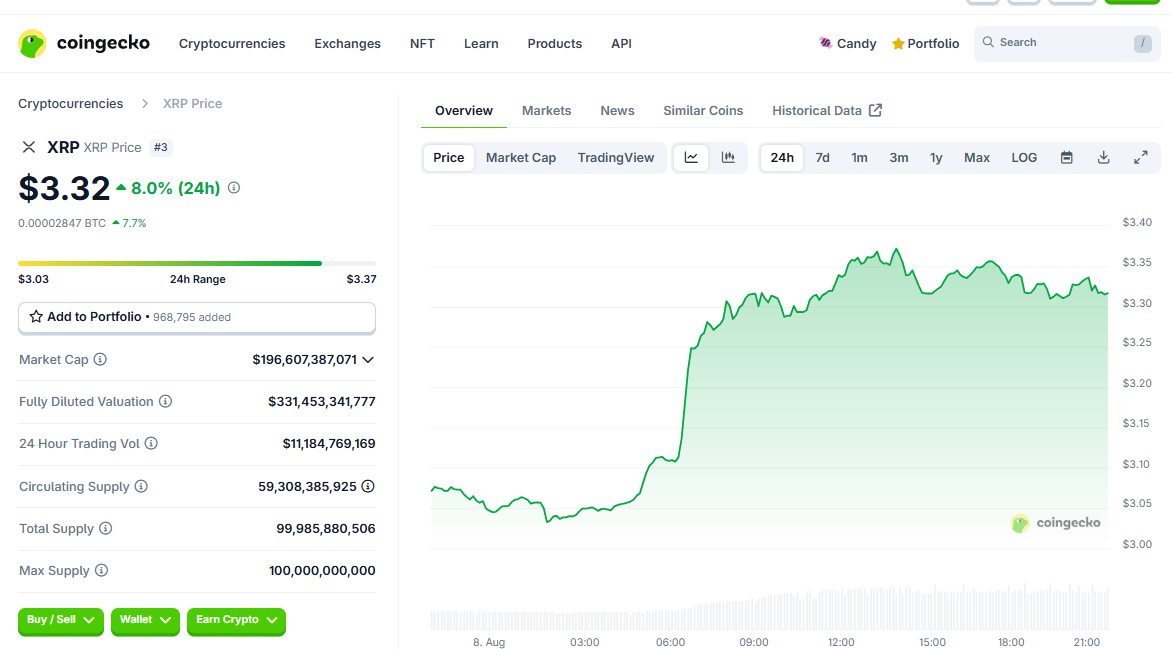
Task: Set chart range to 1y
Action: pos(936,158)
